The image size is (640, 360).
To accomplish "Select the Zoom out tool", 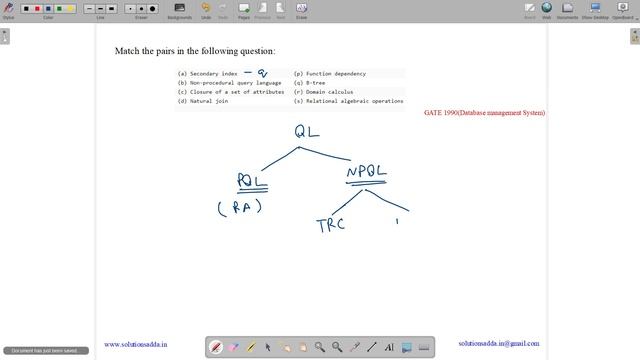I will [x=337, y=347].
